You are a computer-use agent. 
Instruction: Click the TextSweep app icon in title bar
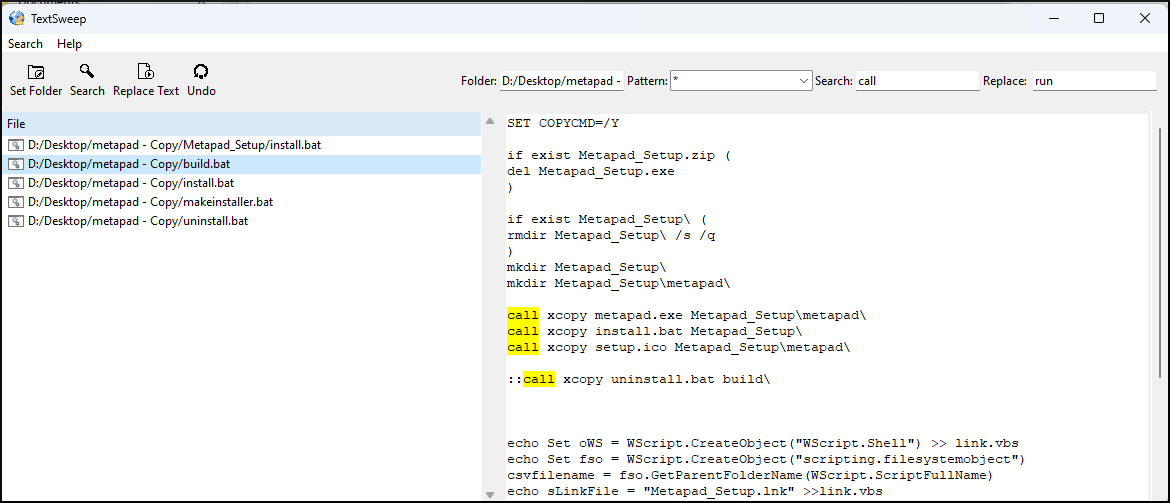[16, 18]
